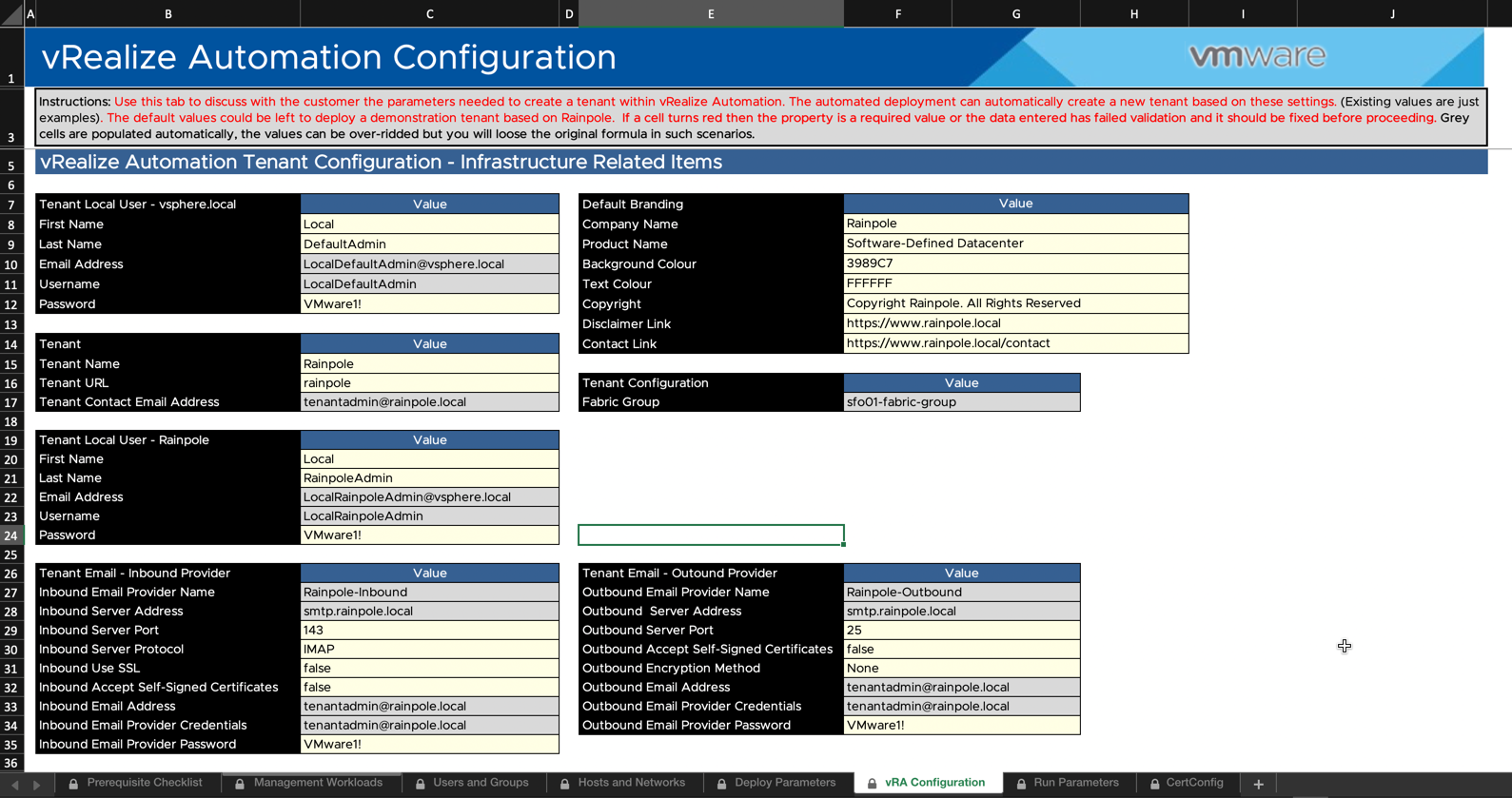Image resolution: width=1512 pixels, height=798 pixels.
Task: Click the select-all corner triangle
Action: coord(11,13)
